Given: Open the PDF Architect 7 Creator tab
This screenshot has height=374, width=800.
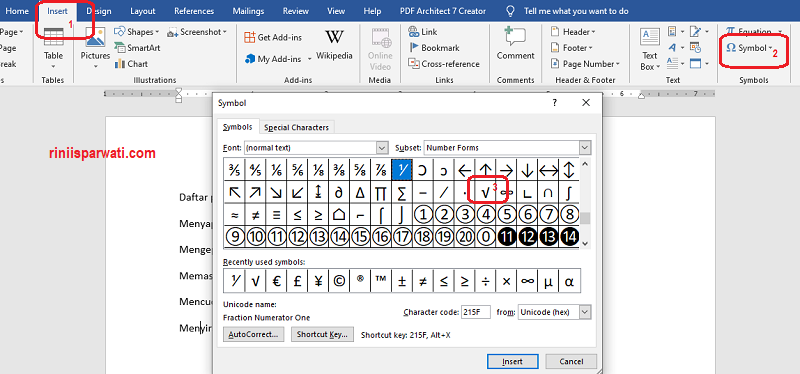Looking at the screenshot, I should [443, 11].
